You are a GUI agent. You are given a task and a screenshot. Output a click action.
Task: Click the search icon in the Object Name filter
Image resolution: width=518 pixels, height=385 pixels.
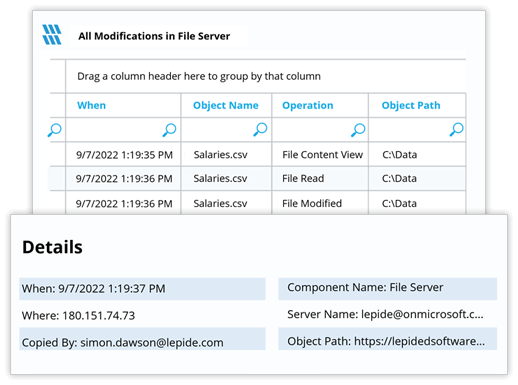tap(260, 129)
